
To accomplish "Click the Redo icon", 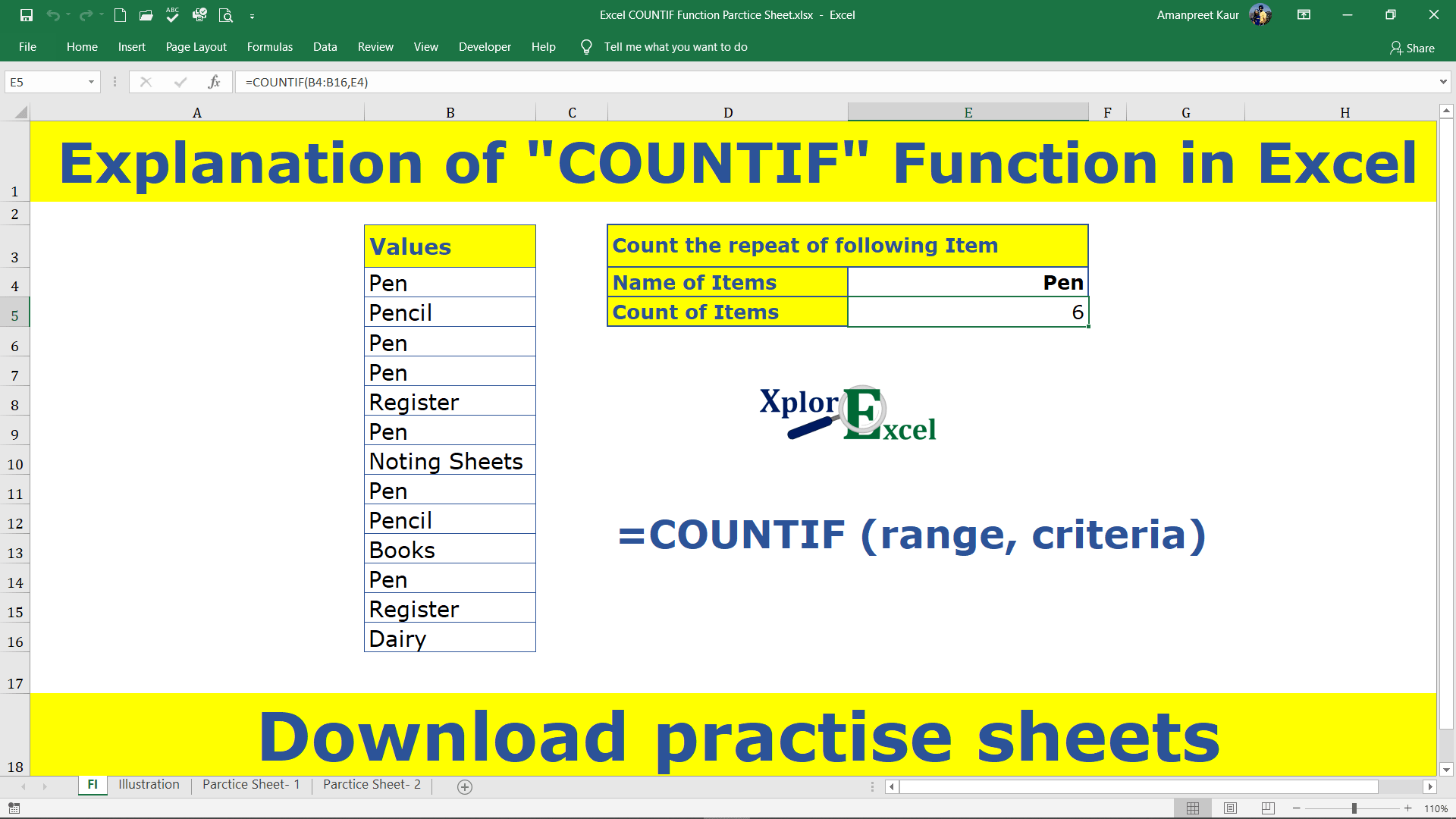I will (87, 14).
